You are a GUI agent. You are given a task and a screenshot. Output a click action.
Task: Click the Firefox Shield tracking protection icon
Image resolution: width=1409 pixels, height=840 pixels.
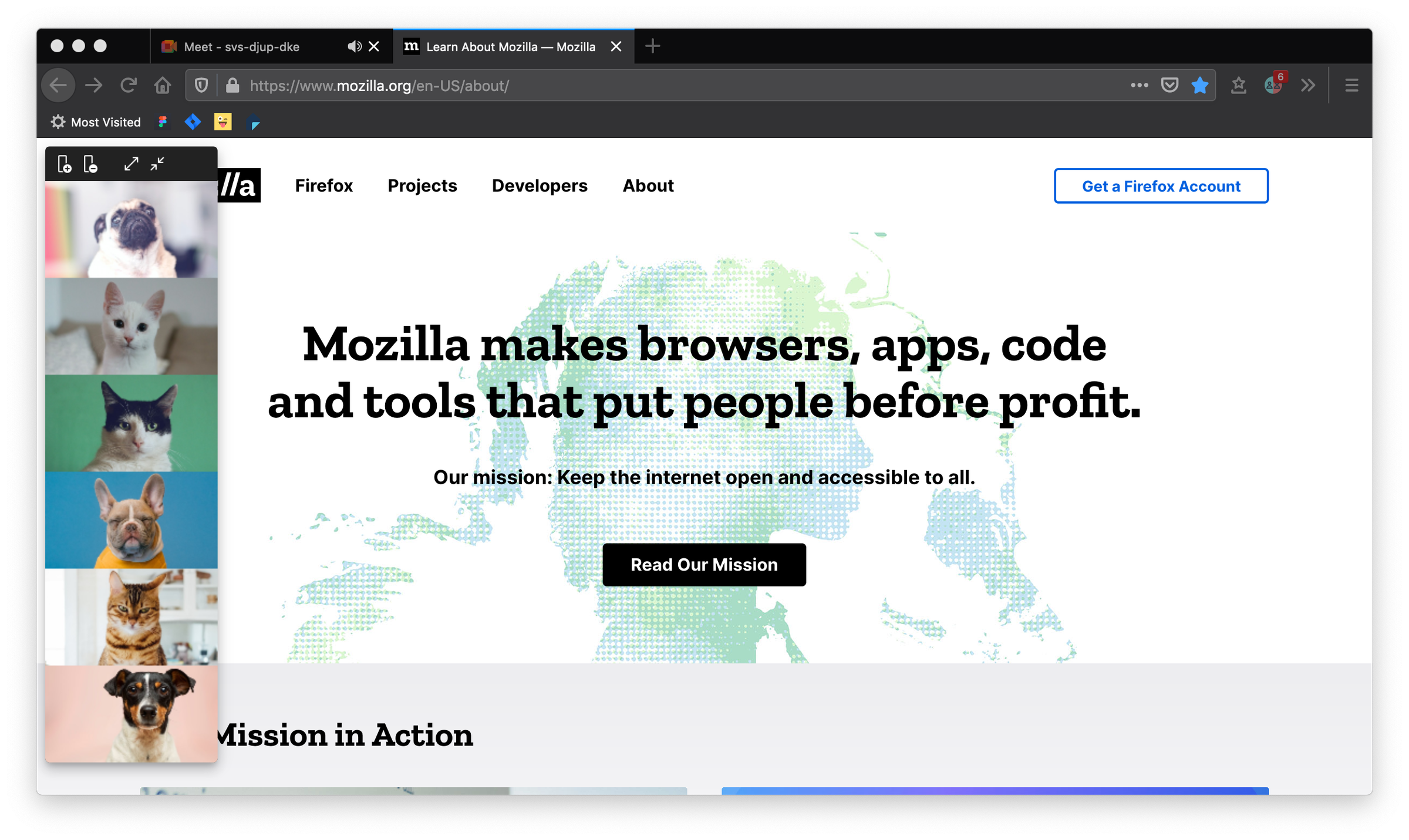(x=201, y=85)
